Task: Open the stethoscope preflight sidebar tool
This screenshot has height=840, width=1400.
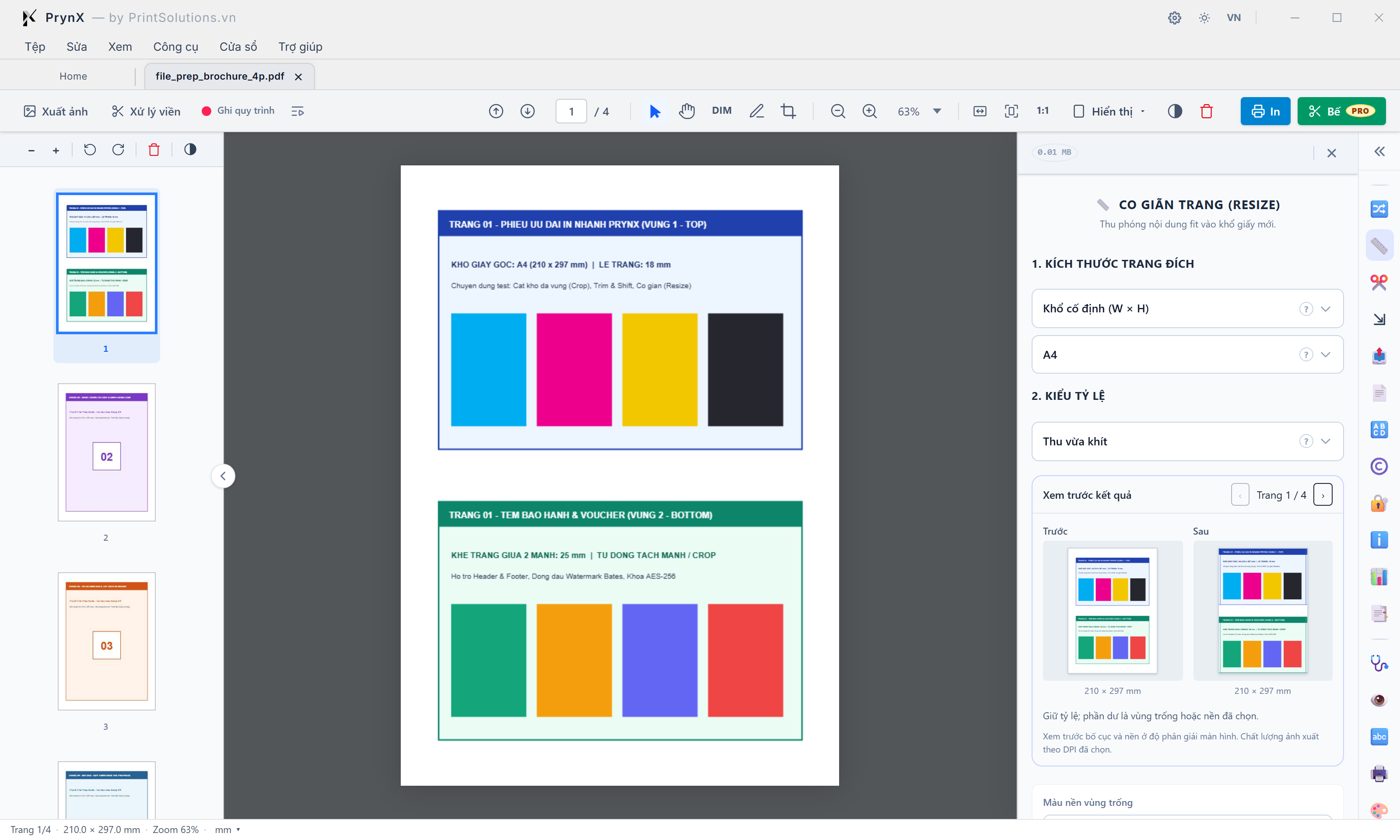Action: coord(1379,663)
